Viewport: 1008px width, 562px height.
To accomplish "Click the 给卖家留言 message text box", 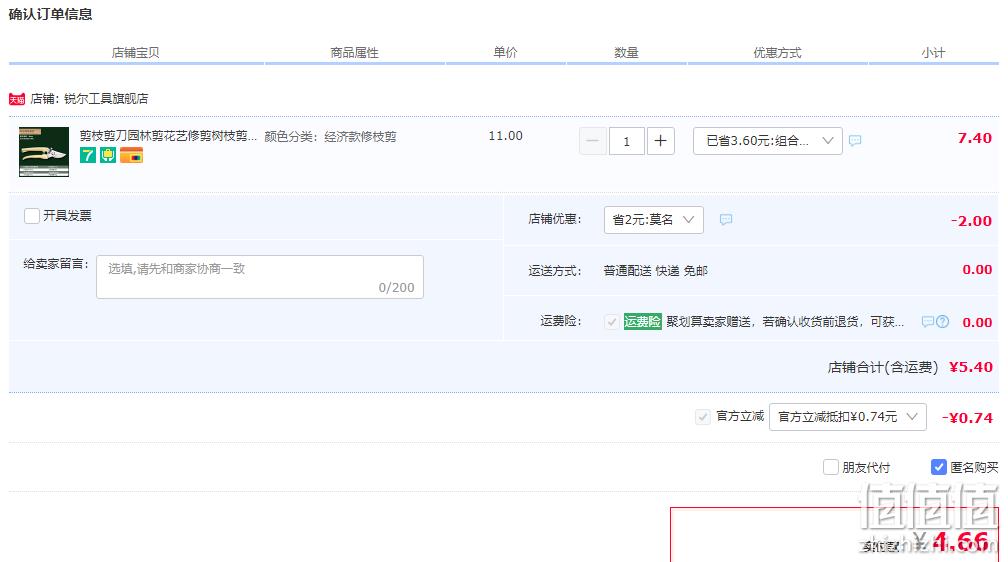I will tap(260, 277).
